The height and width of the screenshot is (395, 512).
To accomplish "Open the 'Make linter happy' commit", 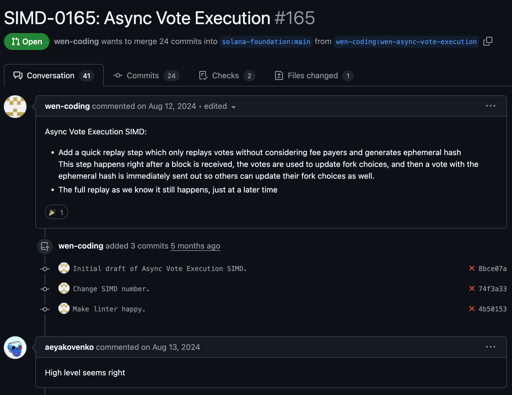I will pyautogui.click(x=109, y=309).
